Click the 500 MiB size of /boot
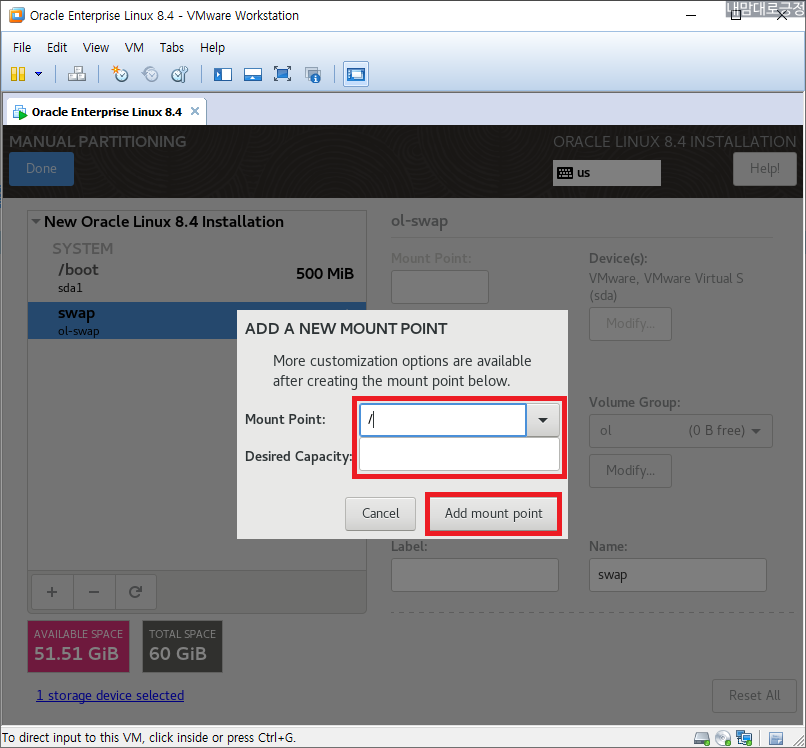 tap(325, 273)
